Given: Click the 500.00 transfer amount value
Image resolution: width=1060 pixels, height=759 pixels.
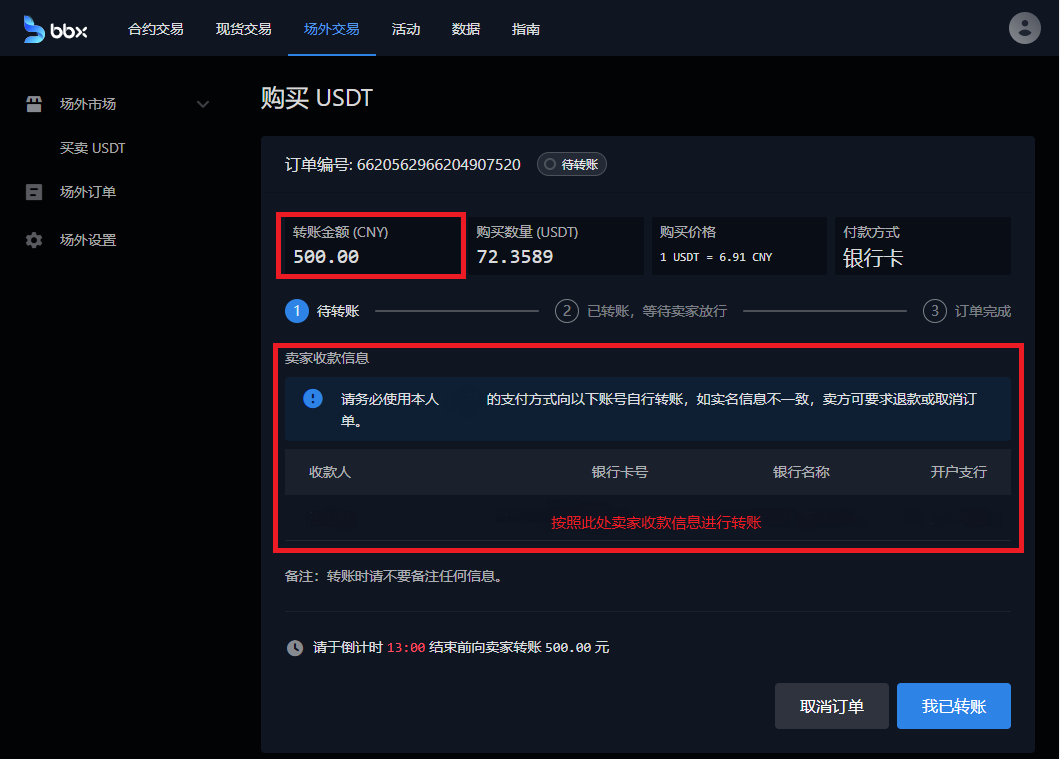Looking at the screenshot, I should [x=326, y=257].
